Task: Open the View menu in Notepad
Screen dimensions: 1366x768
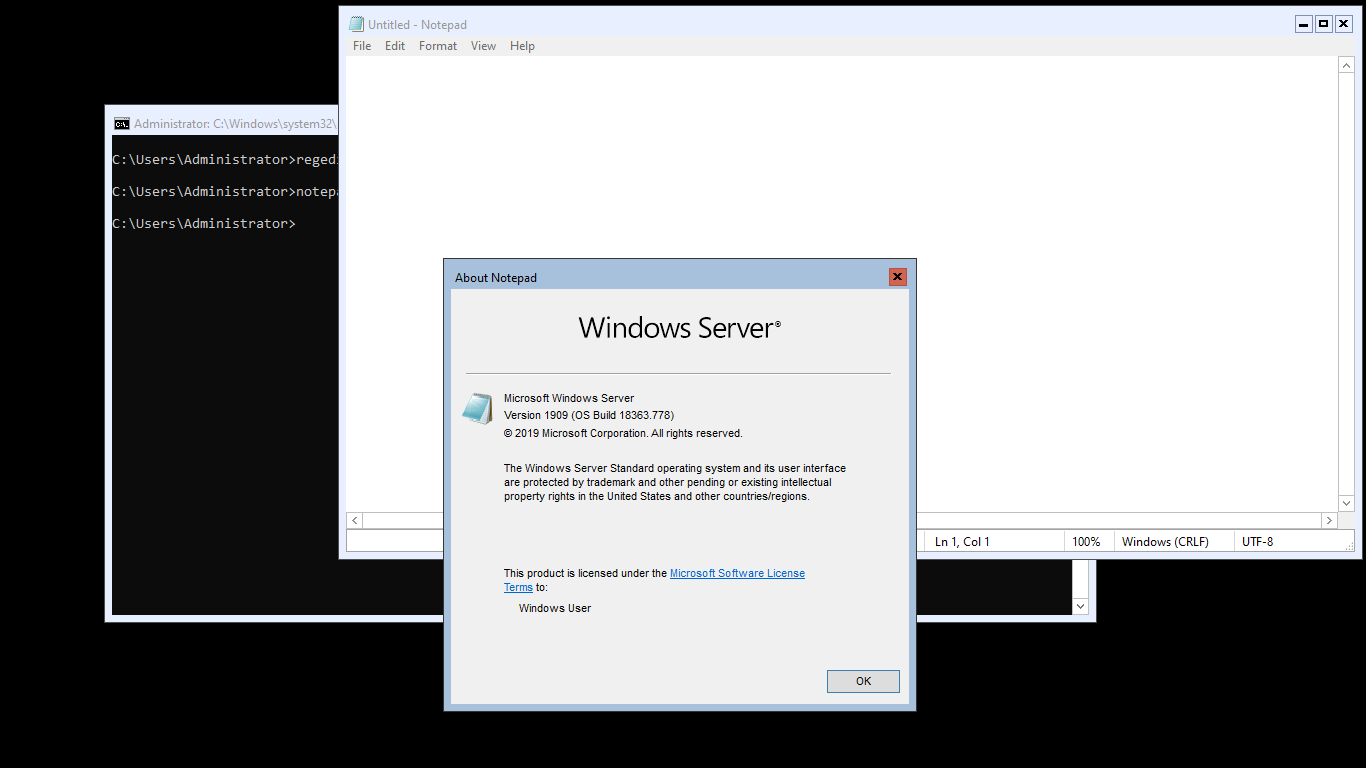Action: tap(483, 46)
